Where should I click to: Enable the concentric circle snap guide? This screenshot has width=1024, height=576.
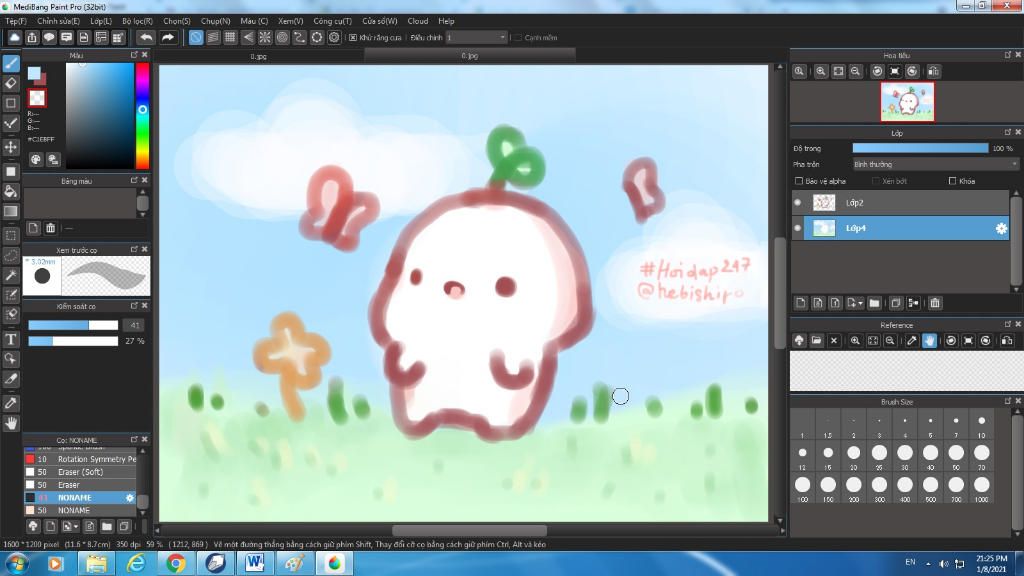[282, 37]
